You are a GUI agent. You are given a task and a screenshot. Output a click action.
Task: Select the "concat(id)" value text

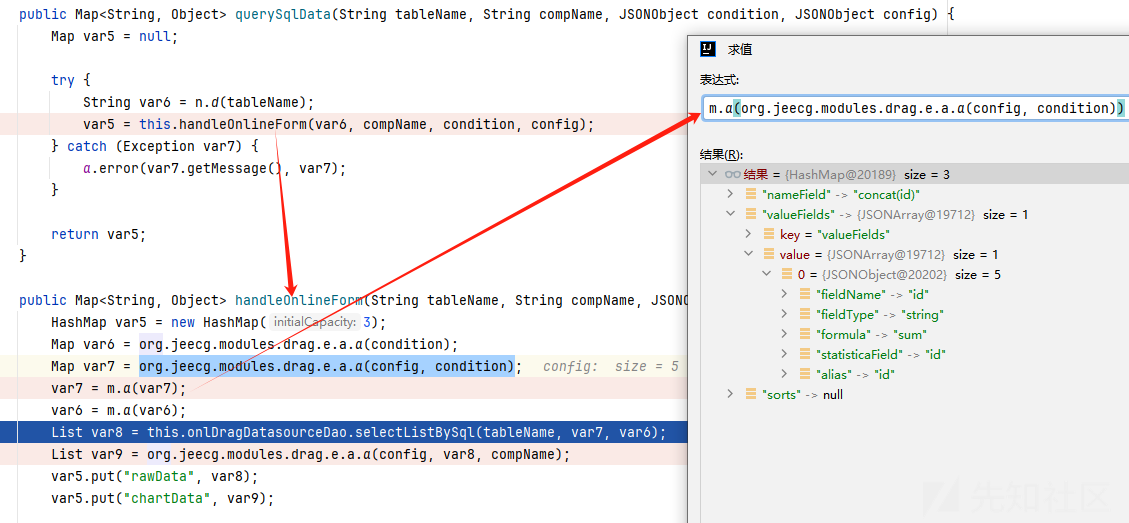click(x=888, y=195)
